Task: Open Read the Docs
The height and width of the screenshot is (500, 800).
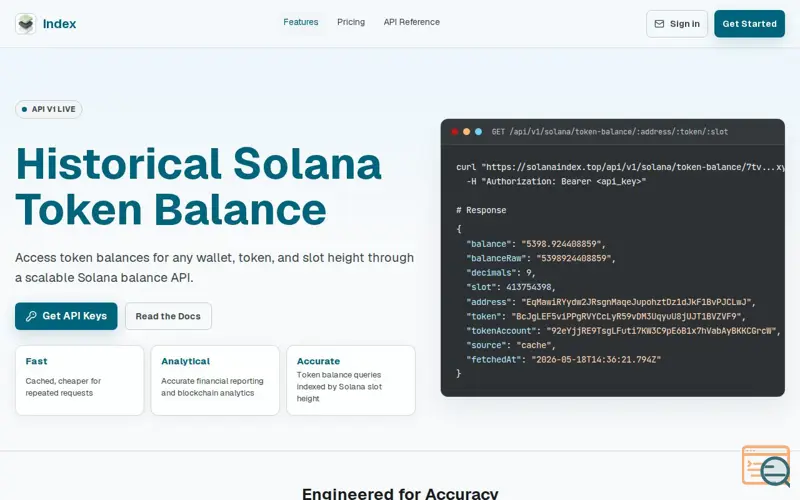Action: (168, 316)
